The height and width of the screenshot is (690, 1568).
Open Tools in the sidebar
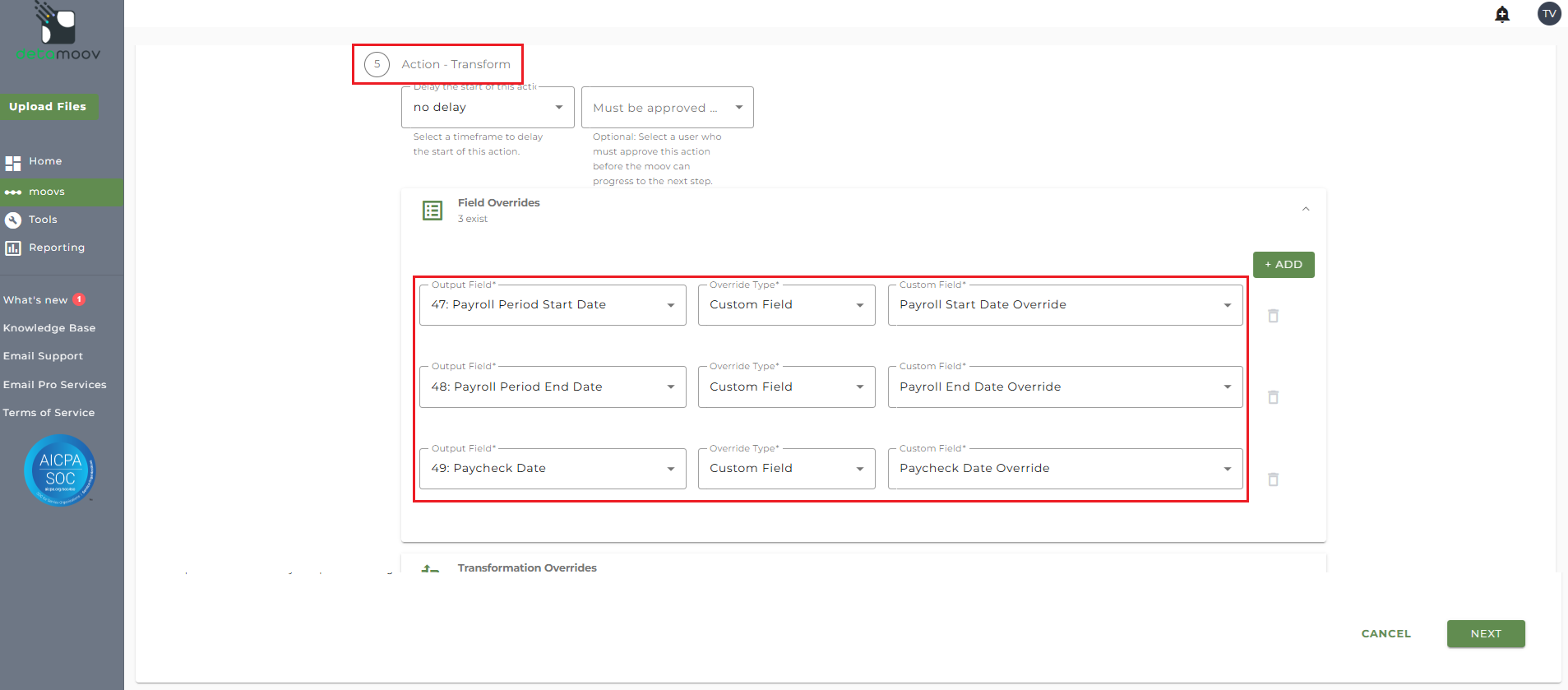click(43, 220)
